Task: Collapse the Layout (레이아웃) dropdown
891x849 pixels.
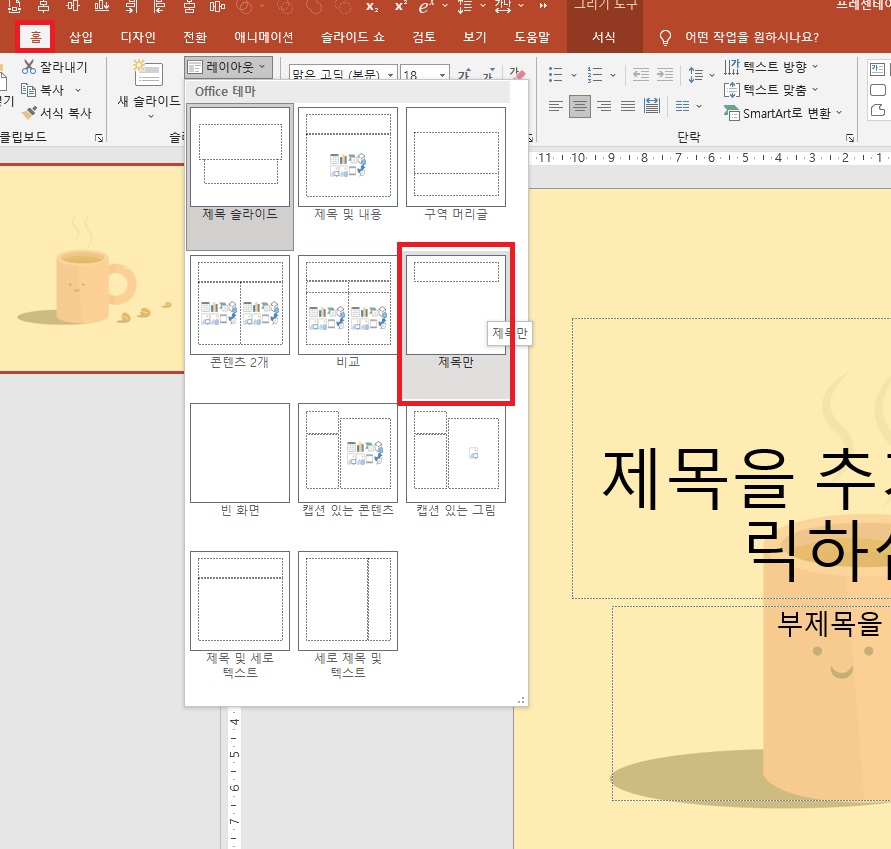Action: coord(228,67)
